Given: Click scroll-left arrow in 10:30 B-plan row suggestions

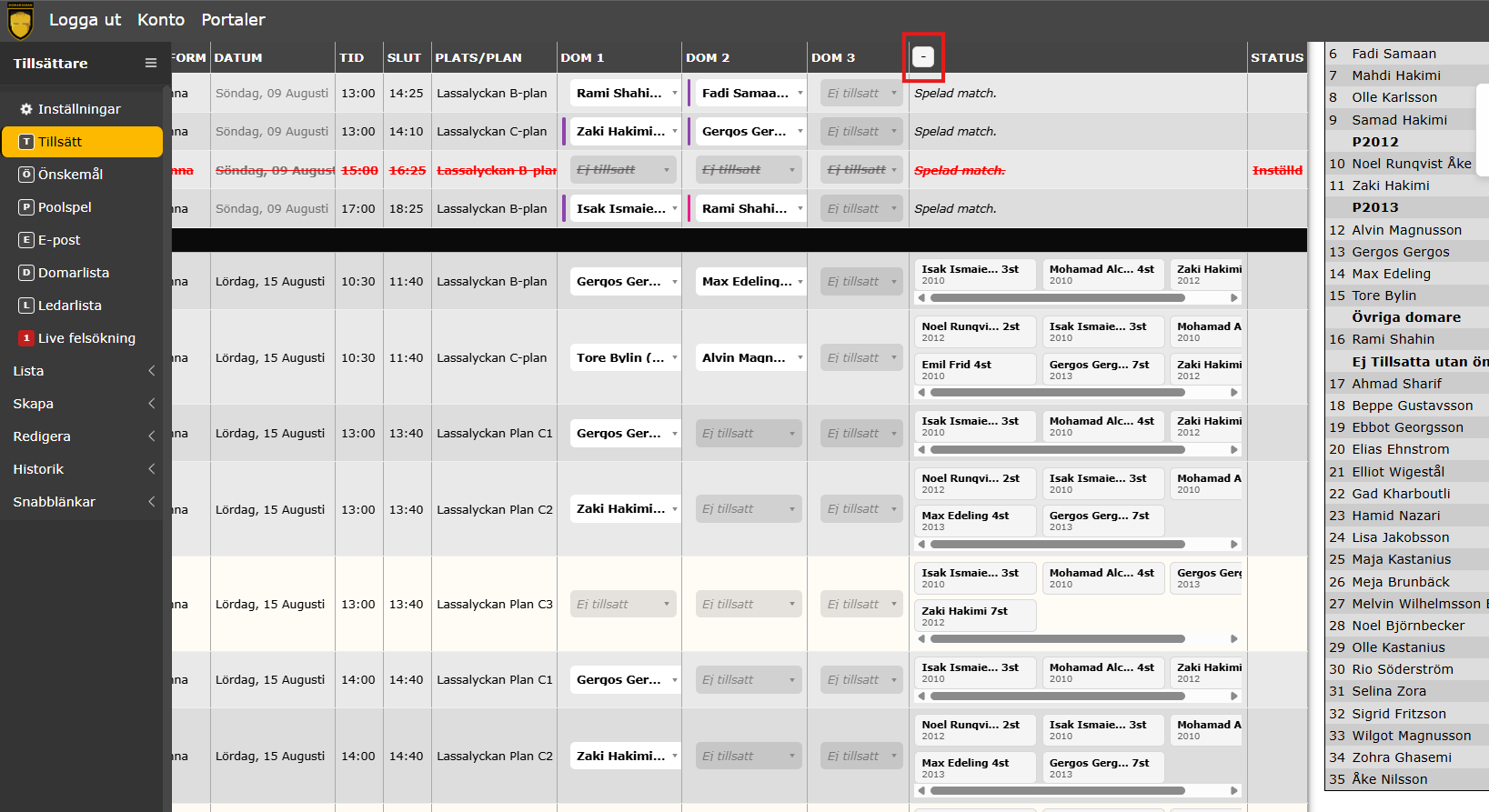Looking at the screenshot, I should (x=921, y=297).
